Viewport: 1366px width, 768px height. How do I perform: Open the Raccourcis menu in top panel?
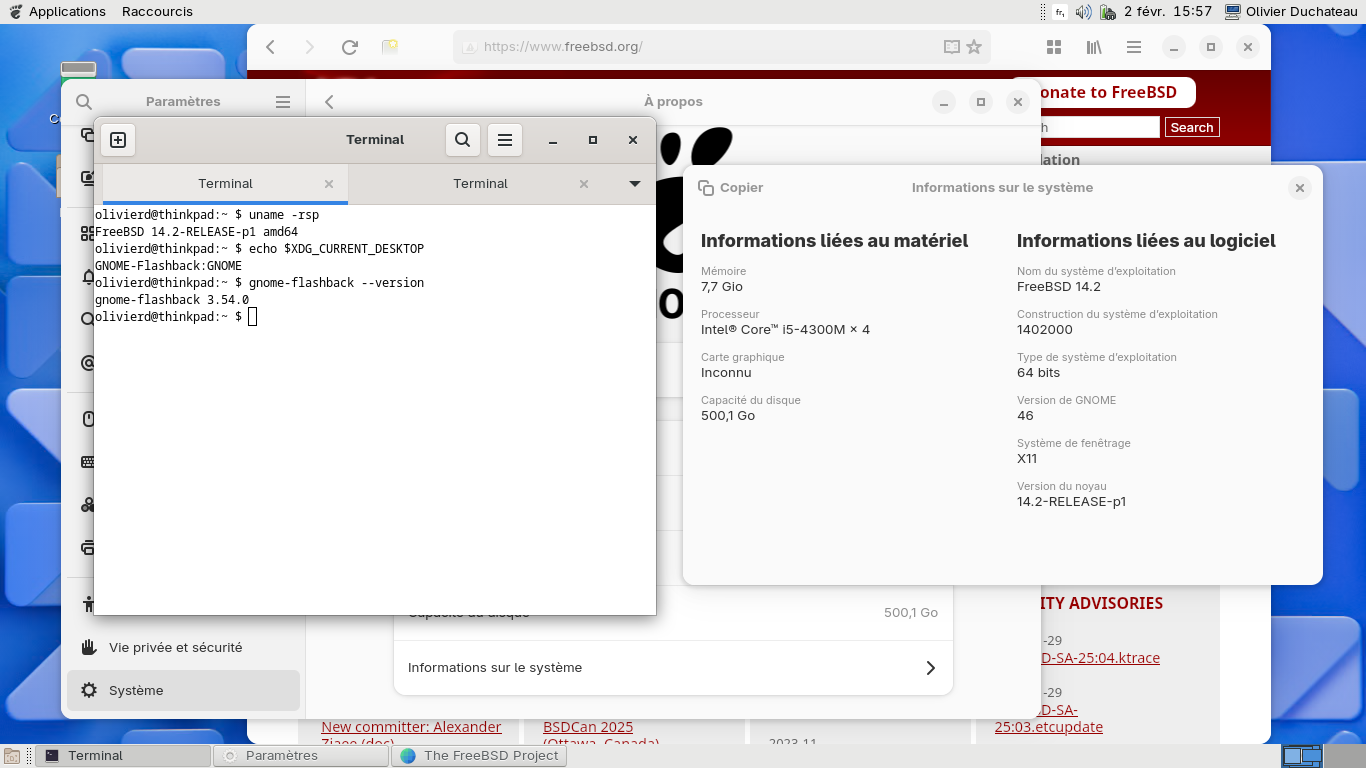click(x=157, y=11)
